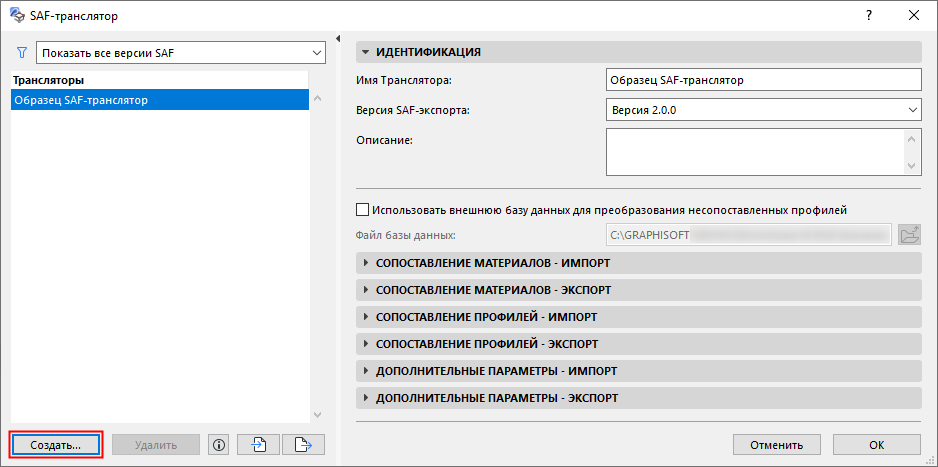Screen dimensions: 938x467
Task: Click inside the Описание text area
Action: (x=755, y=154)
